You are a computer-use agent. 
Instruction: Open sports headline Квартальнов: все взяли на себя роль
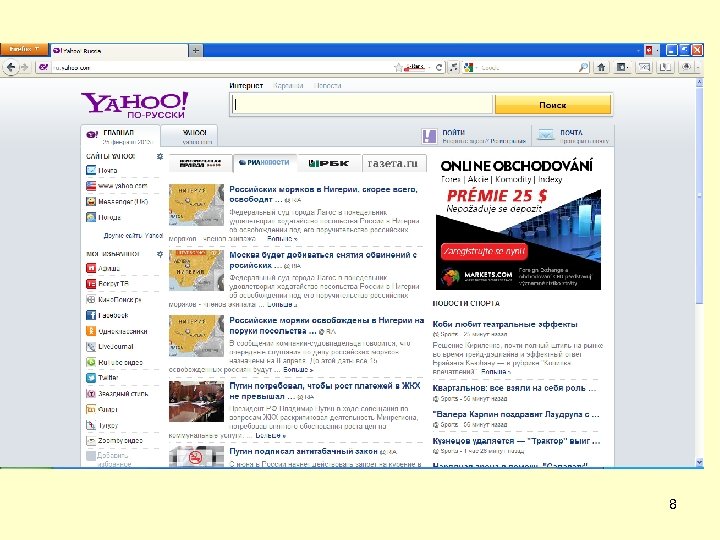pyautogui.click(x=514, y=388)
